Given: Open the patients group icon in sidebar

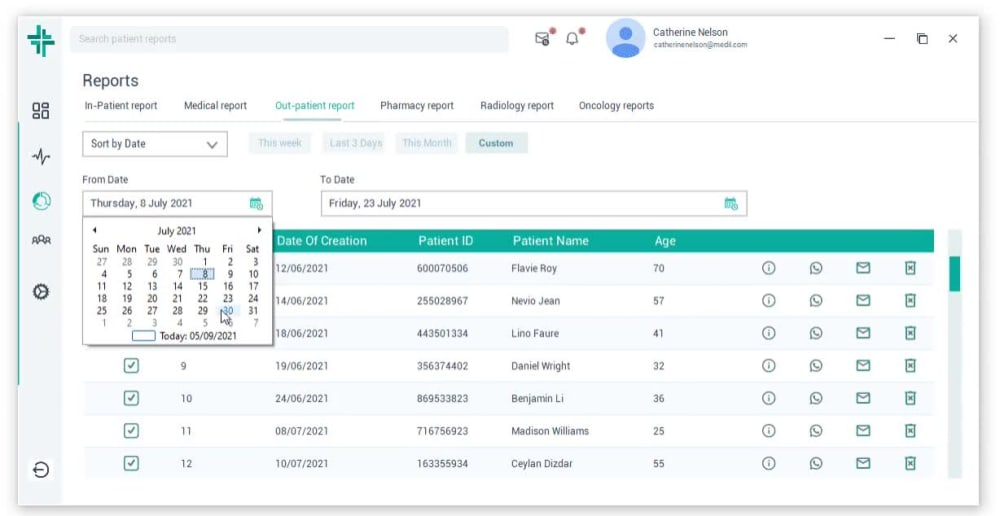Looking at the screenshot, I should [41, 240].
